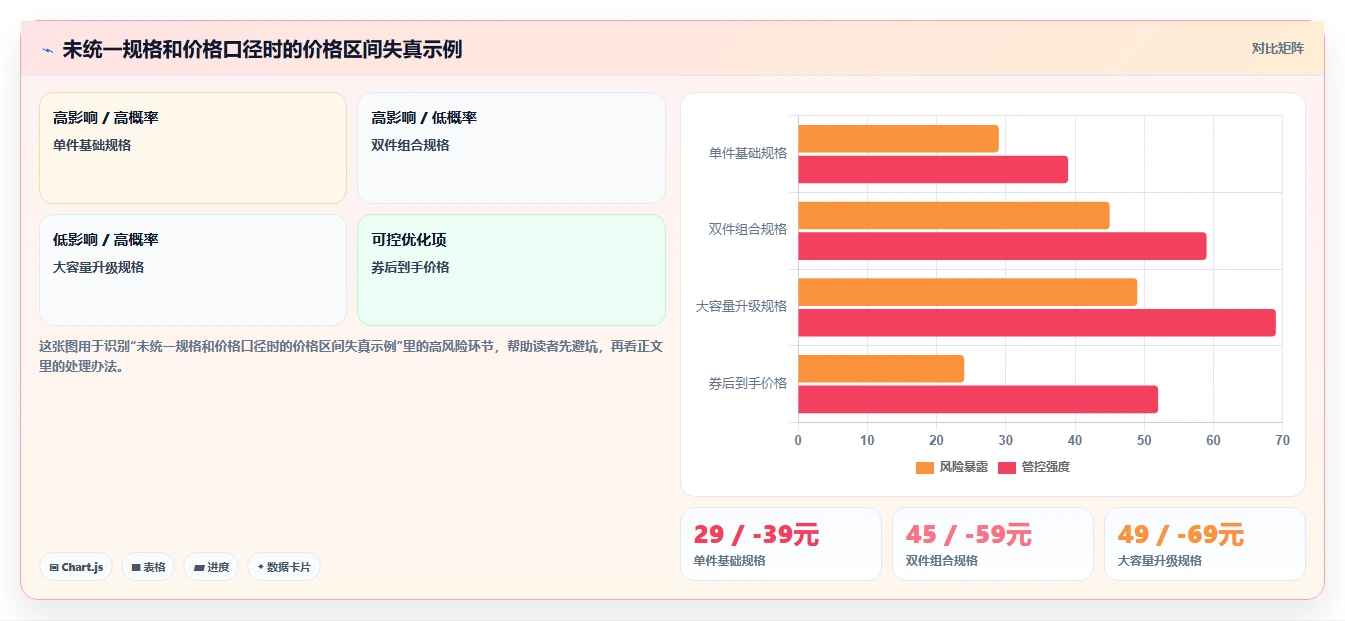The width and height of the screenshot is (1345, 621).
Task: Click the title 未统一规格和价格口径时的价格区间失真示例
Action: [262, 50]
